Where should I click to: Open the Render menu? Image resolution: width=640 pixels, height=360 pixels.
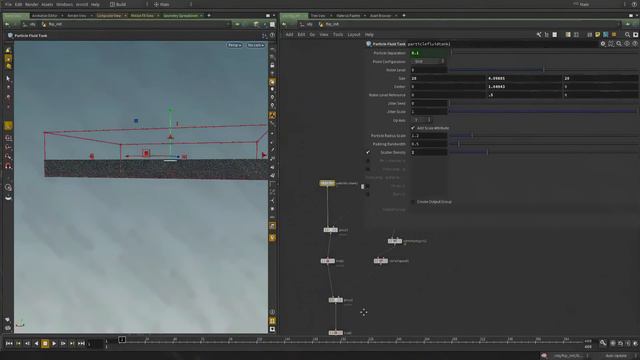pyautogui.click(x=31, y=4)
